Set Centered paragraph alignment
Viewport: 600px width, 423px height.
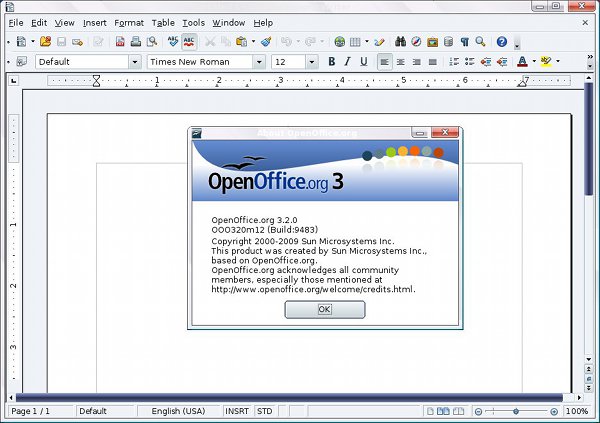click(x=401, y=62)
